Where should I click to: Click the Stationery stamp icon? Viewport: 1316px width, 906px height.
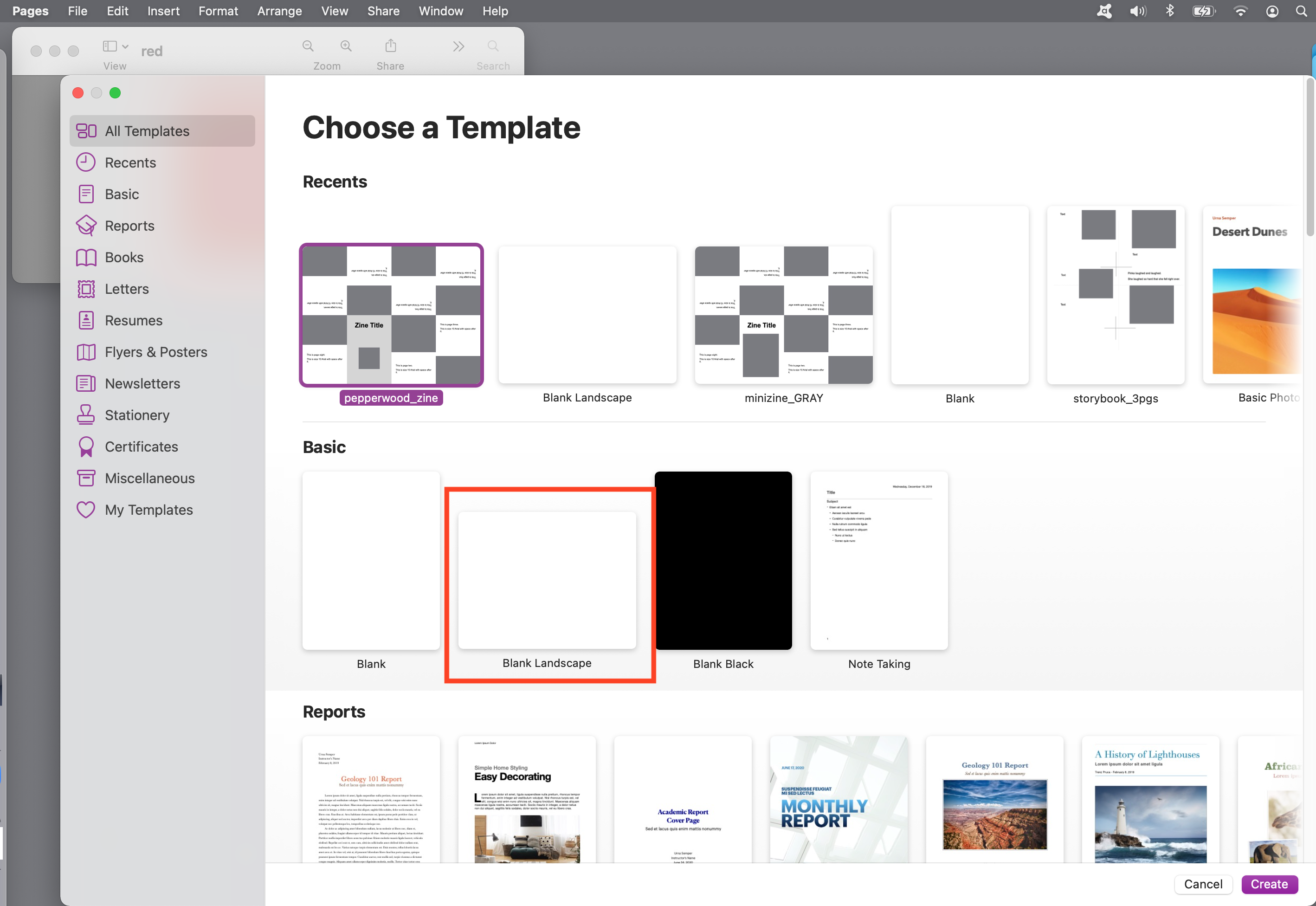coord(86,415)
